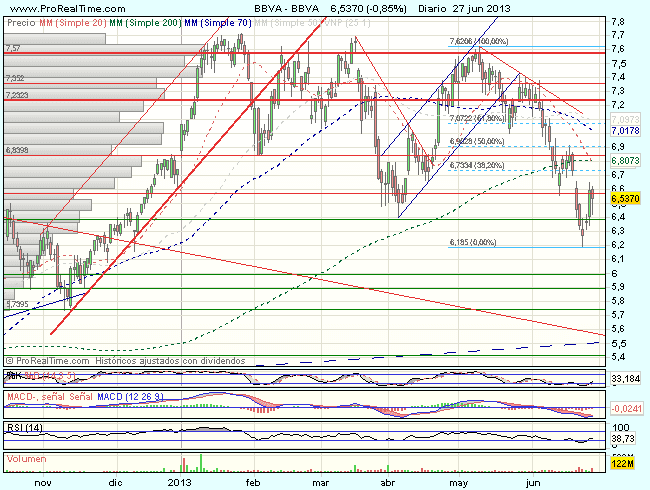Click the 6,5370 current price tag on axis
650x490 pixels.
click(624, 200)
